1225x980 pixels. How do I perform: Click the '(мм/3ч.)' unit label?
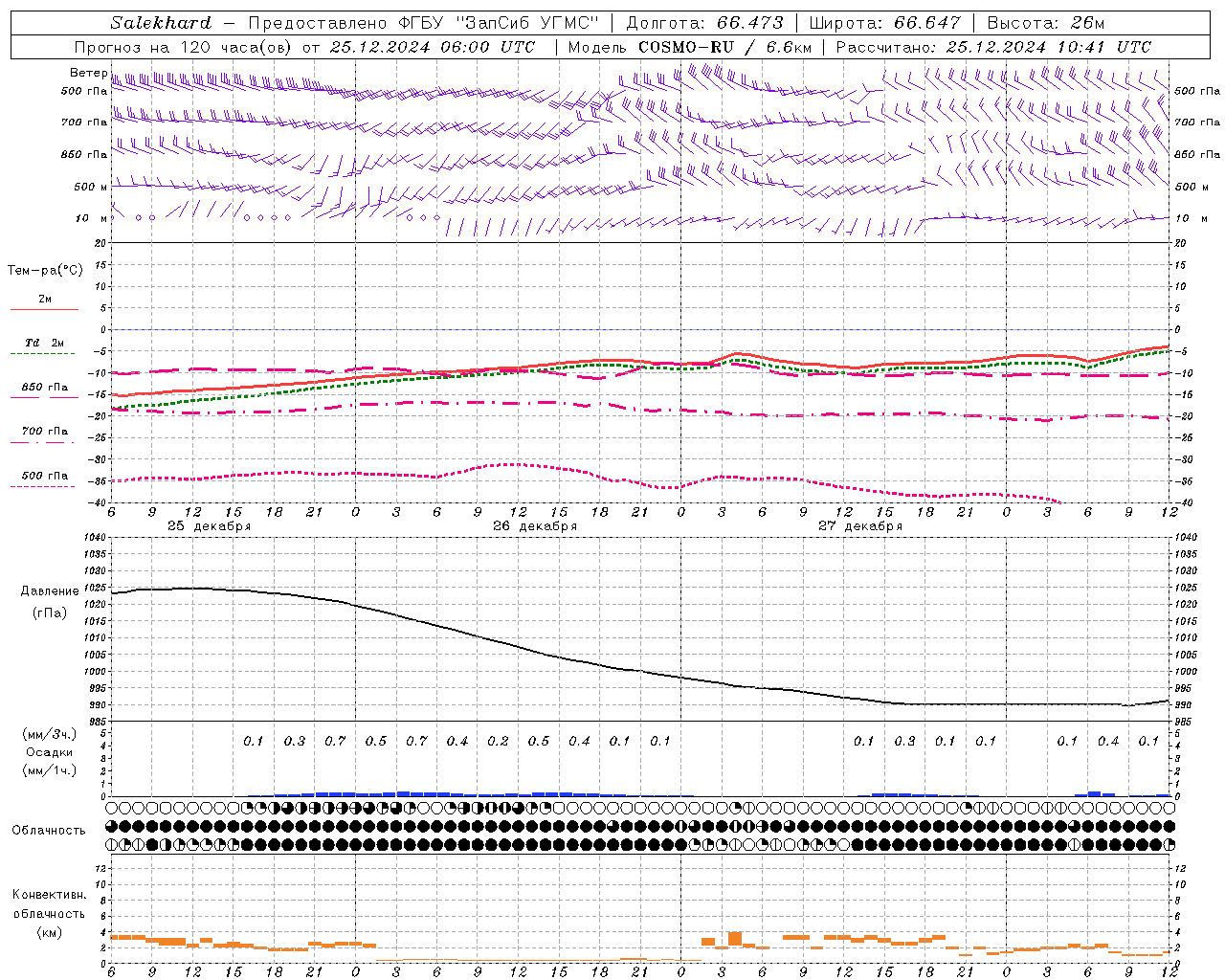(x=49, y=734)
